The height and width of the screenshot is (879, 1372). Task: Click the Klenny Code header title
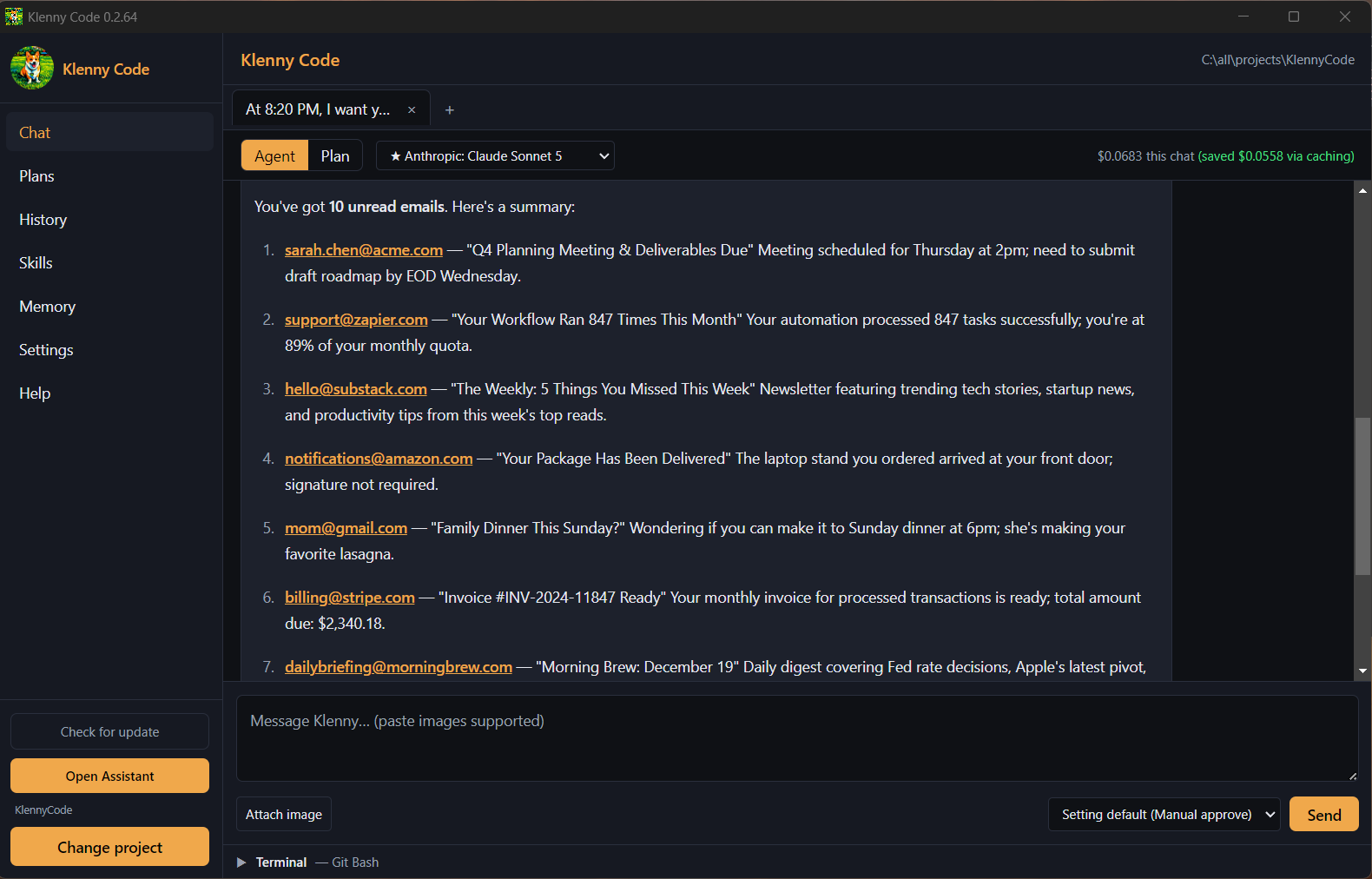coord(290,60)
